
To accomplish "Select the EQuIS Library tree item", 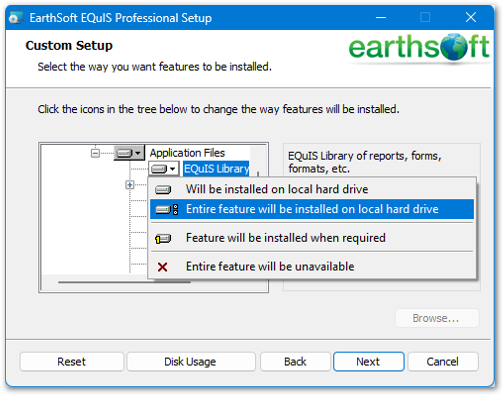I will pyautogui.click(x=216, y=169).
